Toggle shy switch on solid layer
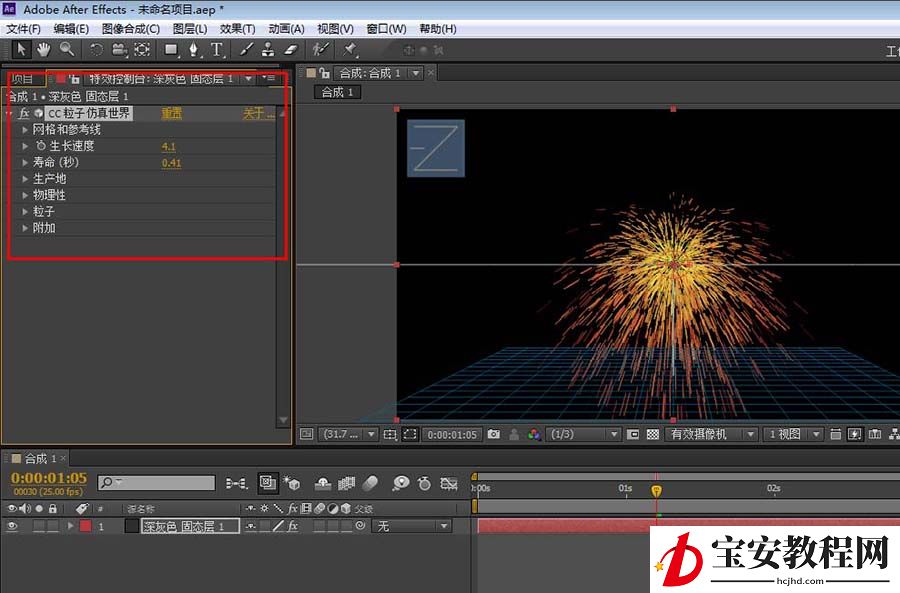The height and width of the screenshot is (593, 900). click(x=250, y=526)
